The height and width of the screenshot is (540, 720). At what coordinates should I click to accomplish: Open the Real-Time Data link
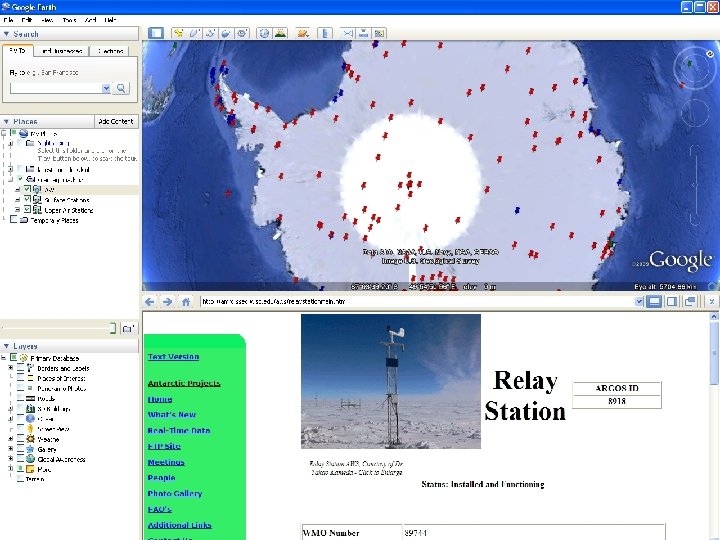[179, 431]
